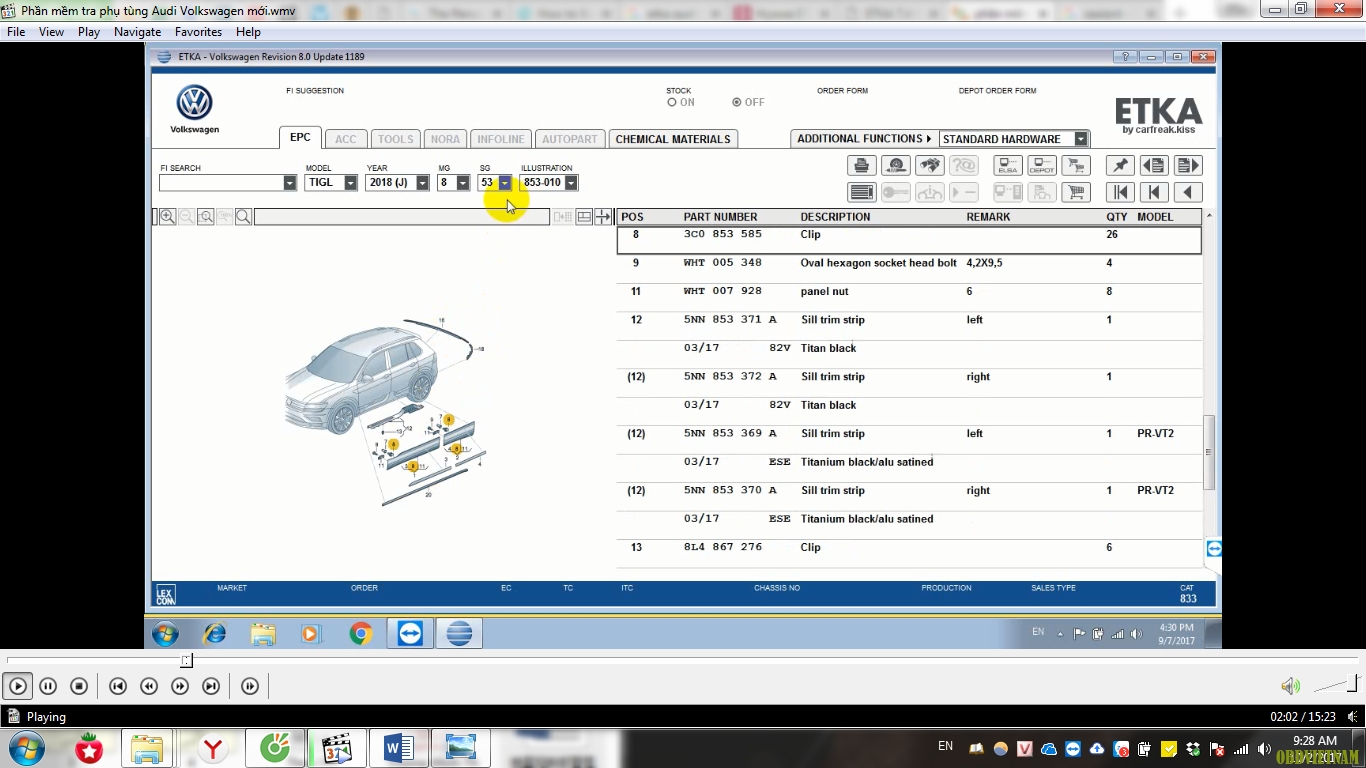Go to previous illustration page icon
The width and height of the screenshot is (1366, 768).
pos(1154,166)
